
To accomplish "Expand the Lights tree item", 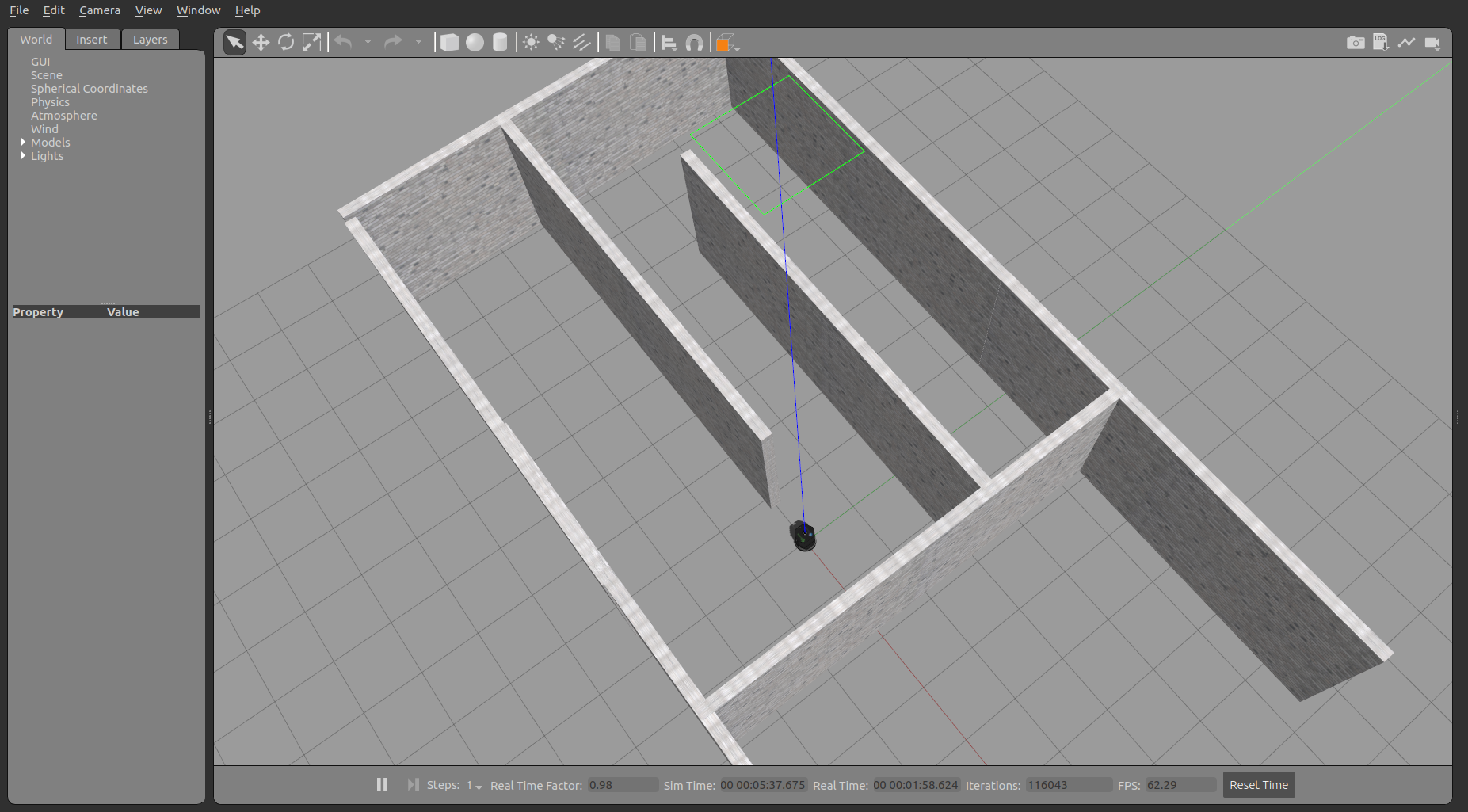I will pos(23,156).
